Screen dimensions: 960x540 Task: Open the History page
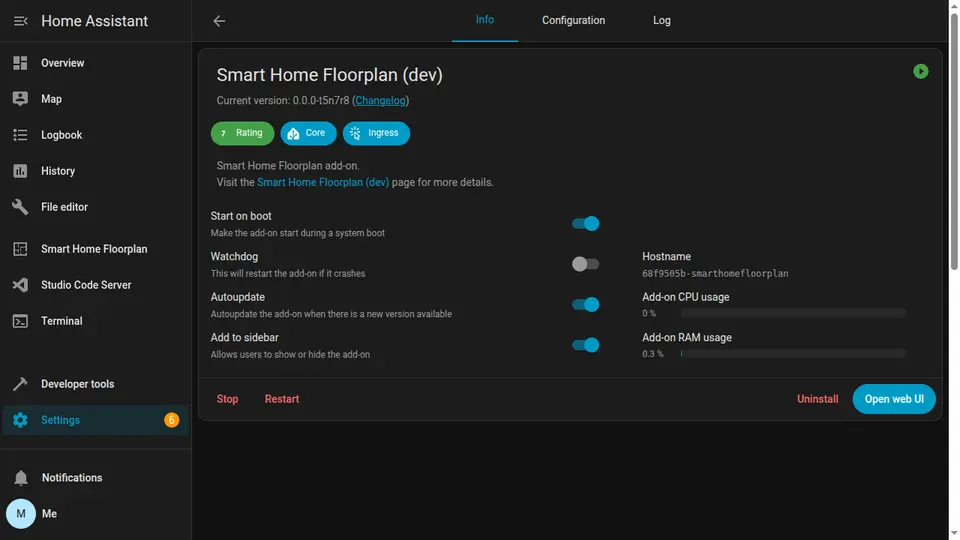(x=96, y=171)
